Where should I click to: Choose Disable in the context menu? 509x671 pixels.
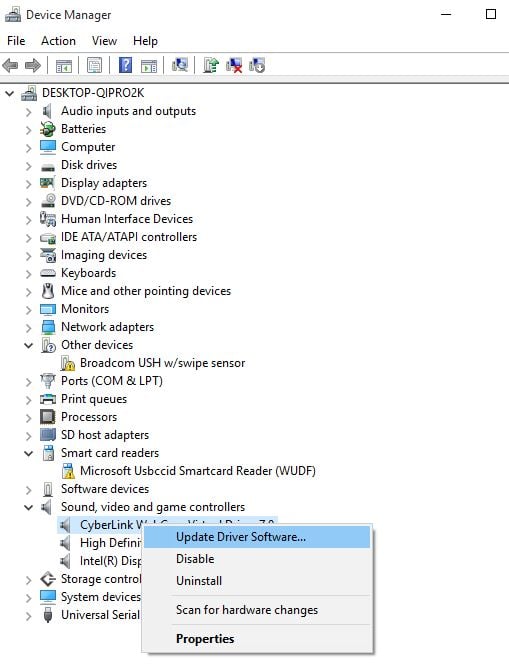195,559
